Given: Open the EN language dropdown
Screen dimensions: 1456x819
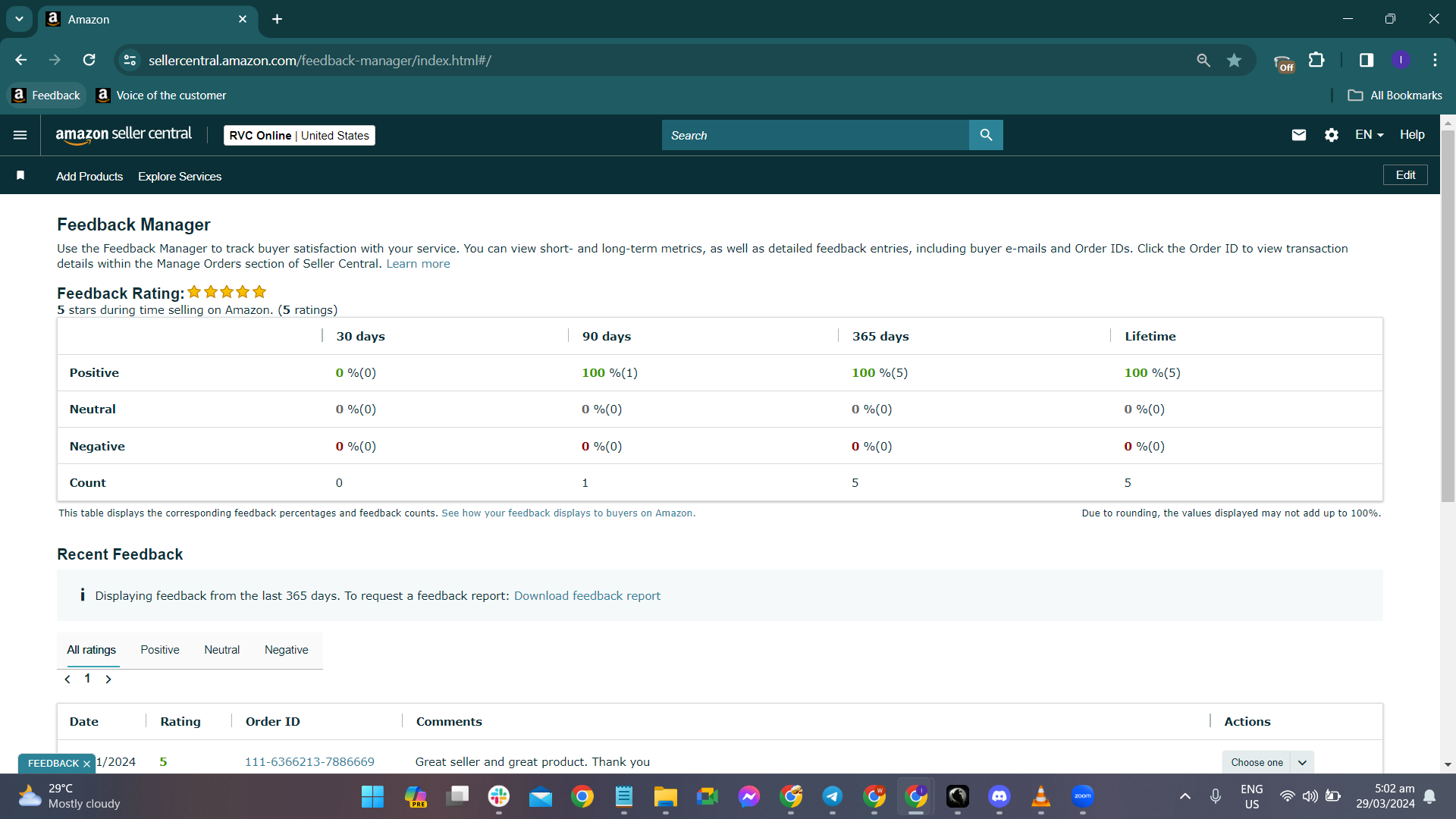Looking at the screenshot, I should point(1370,135).
